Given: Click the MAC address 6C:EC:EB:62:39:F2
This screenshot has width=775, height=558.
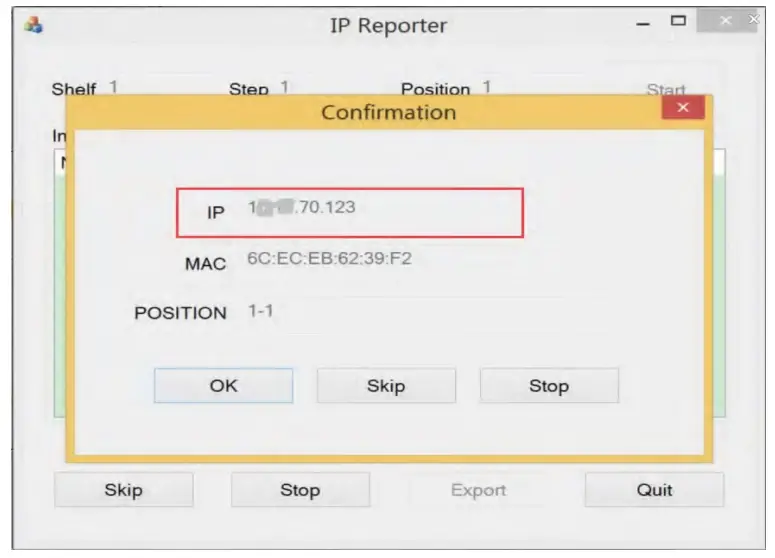Looking at the screenshot, I should click(329, 258).
